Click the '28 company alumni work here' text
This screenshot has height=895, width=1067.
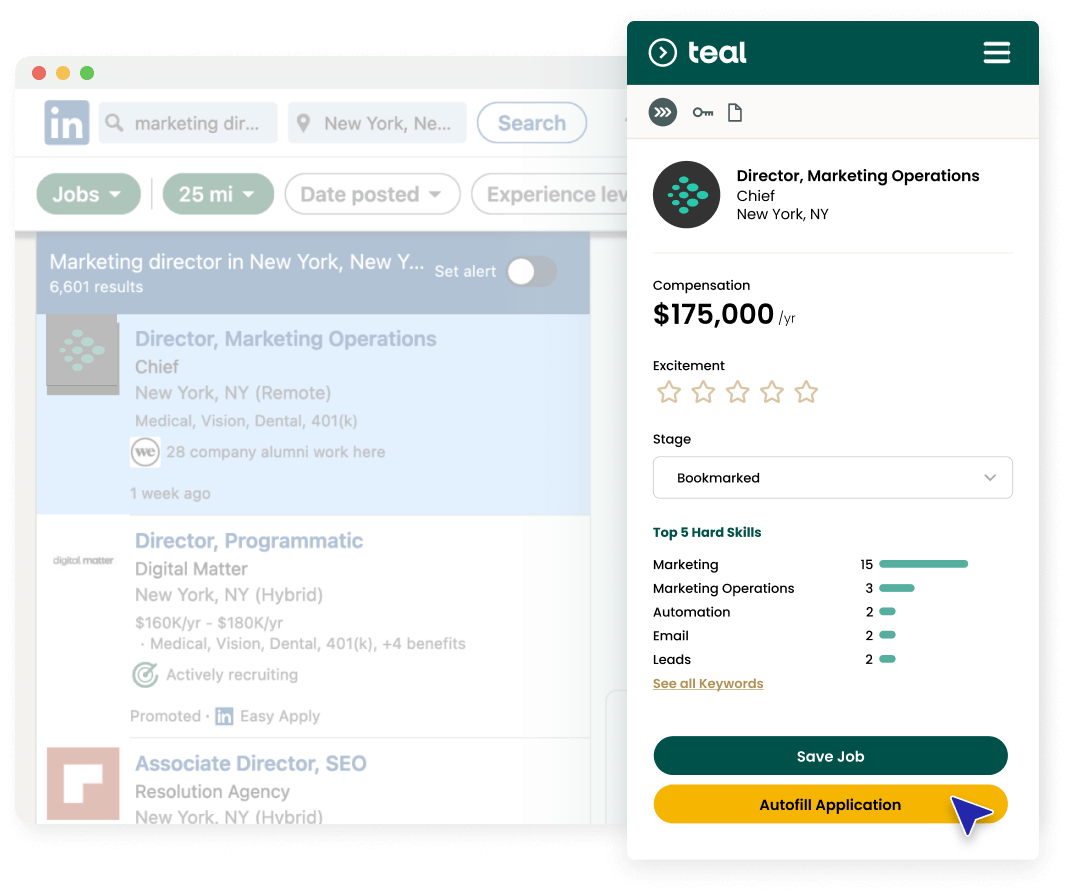[276, 452]
